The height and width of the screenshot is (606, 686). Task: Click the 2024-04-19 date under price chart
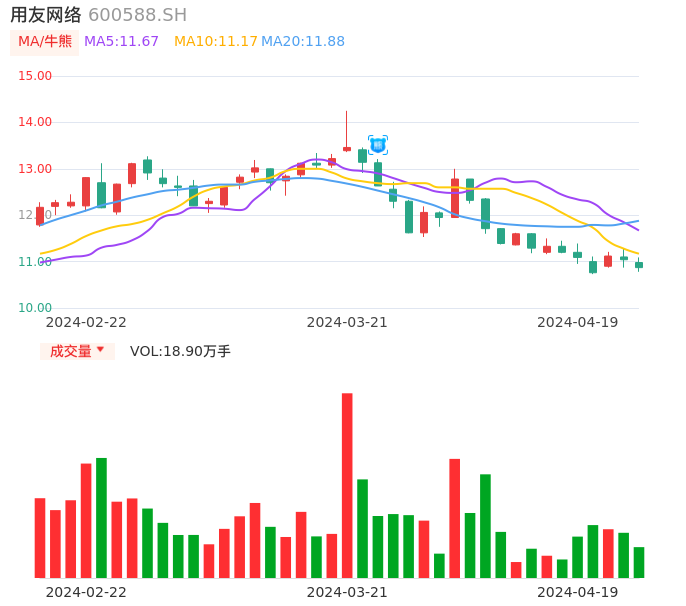click(578, 323)
